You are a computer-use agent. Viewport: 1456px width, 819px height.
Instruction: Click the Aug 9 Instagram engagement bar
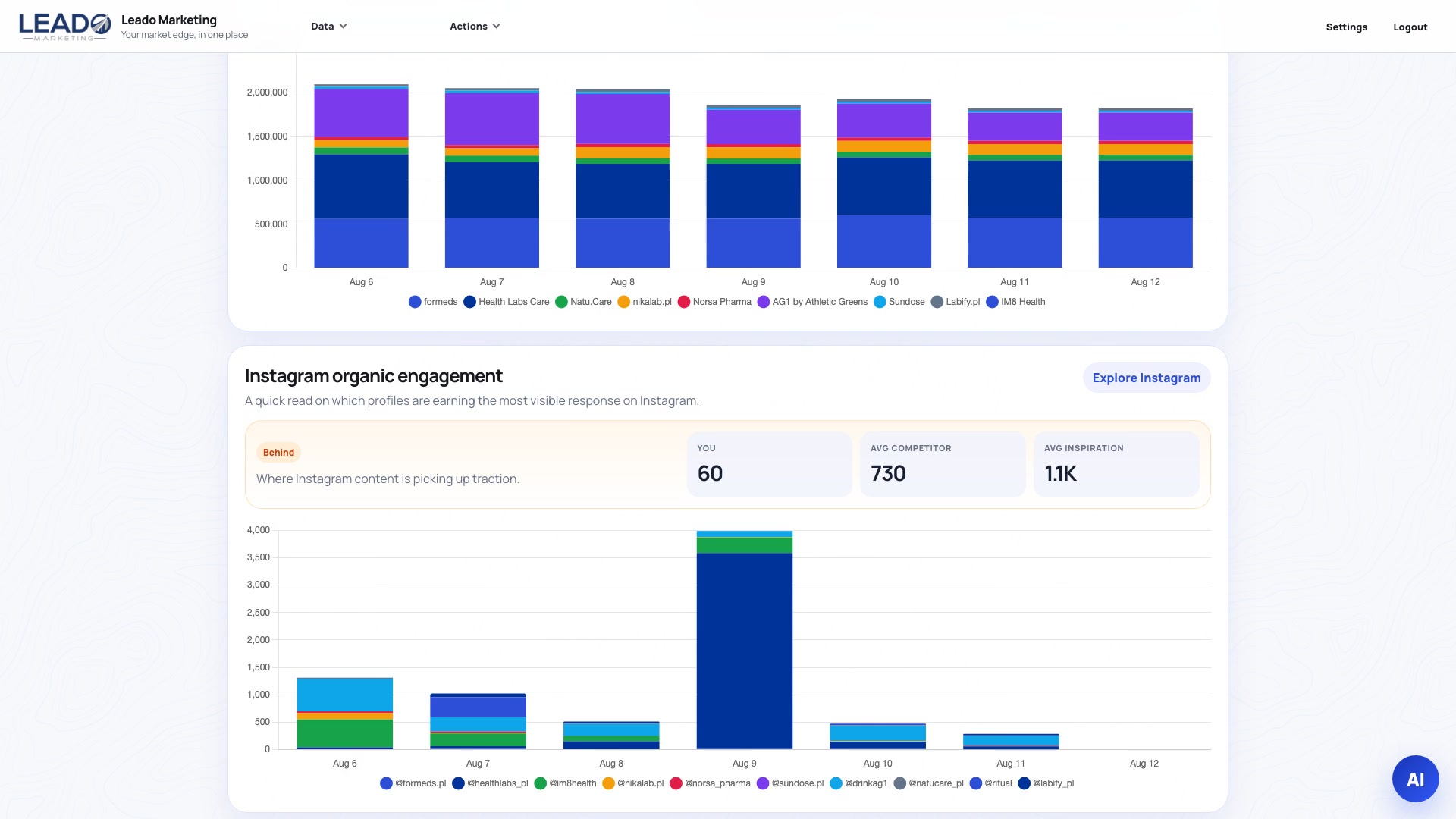coord(744,640)
